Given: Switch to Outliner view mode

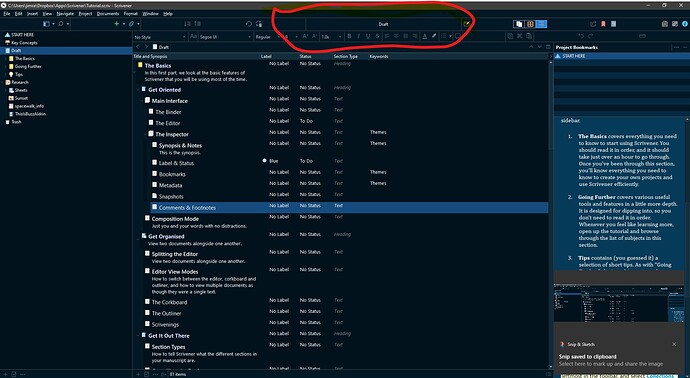Looking at the screenshot, I should point(541,24).
